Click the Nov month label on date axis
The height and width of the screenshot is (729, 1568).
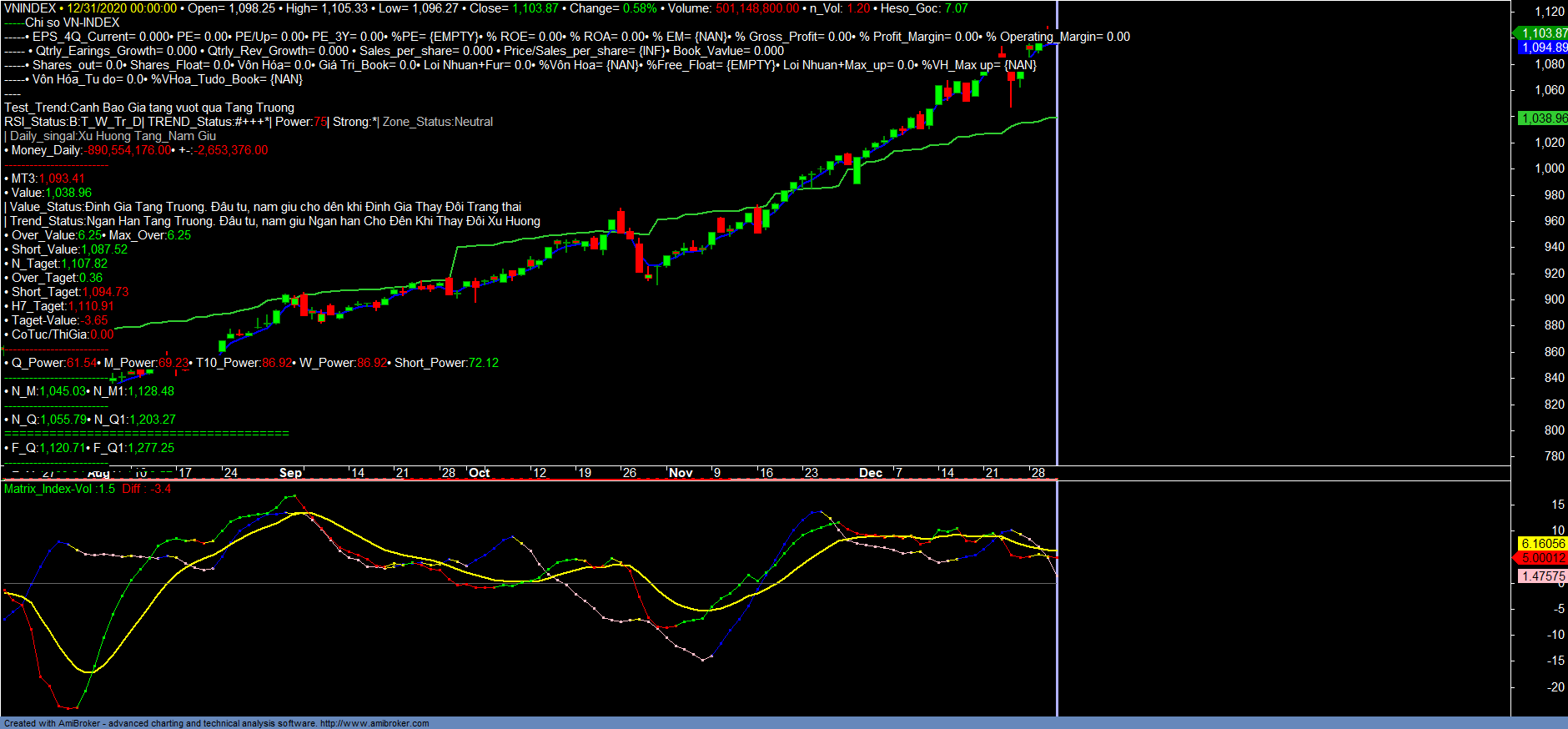(x=681, y=473)
